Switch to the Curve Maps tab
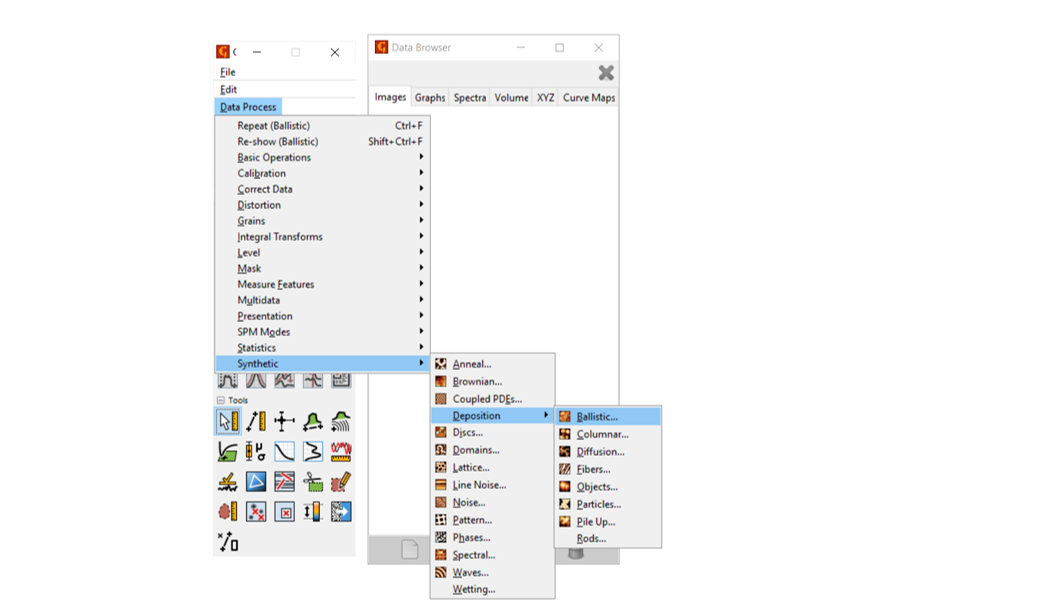 click(x=588, y=98)
